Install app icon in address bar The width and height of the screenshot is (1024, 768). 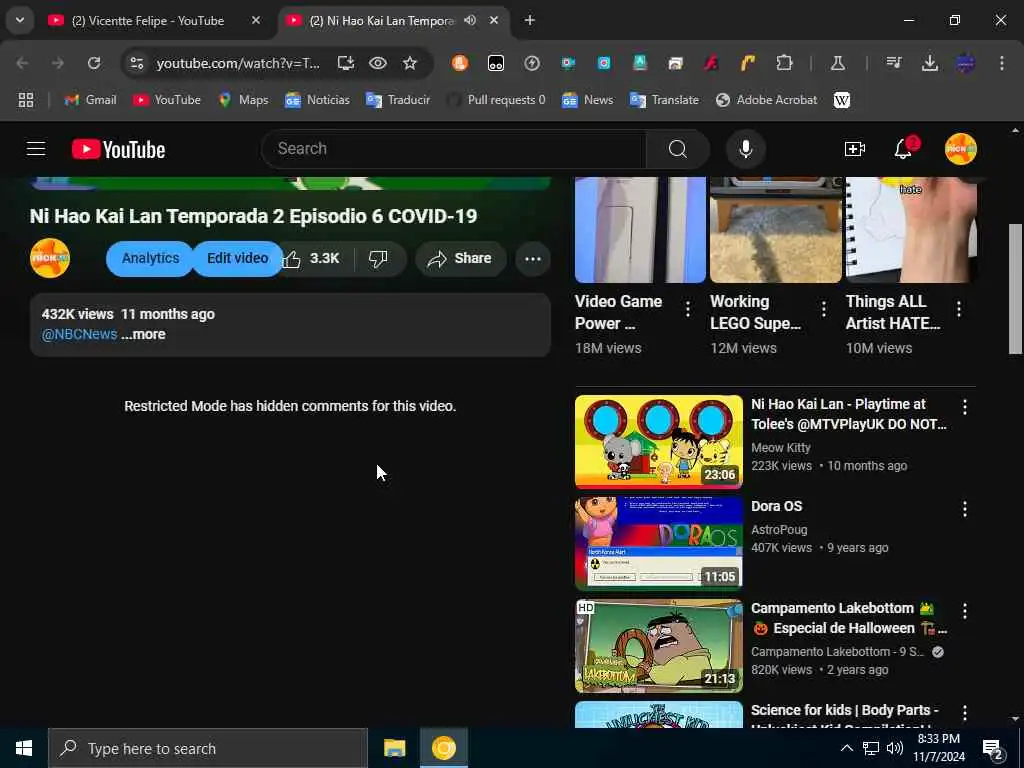[345, 63]
